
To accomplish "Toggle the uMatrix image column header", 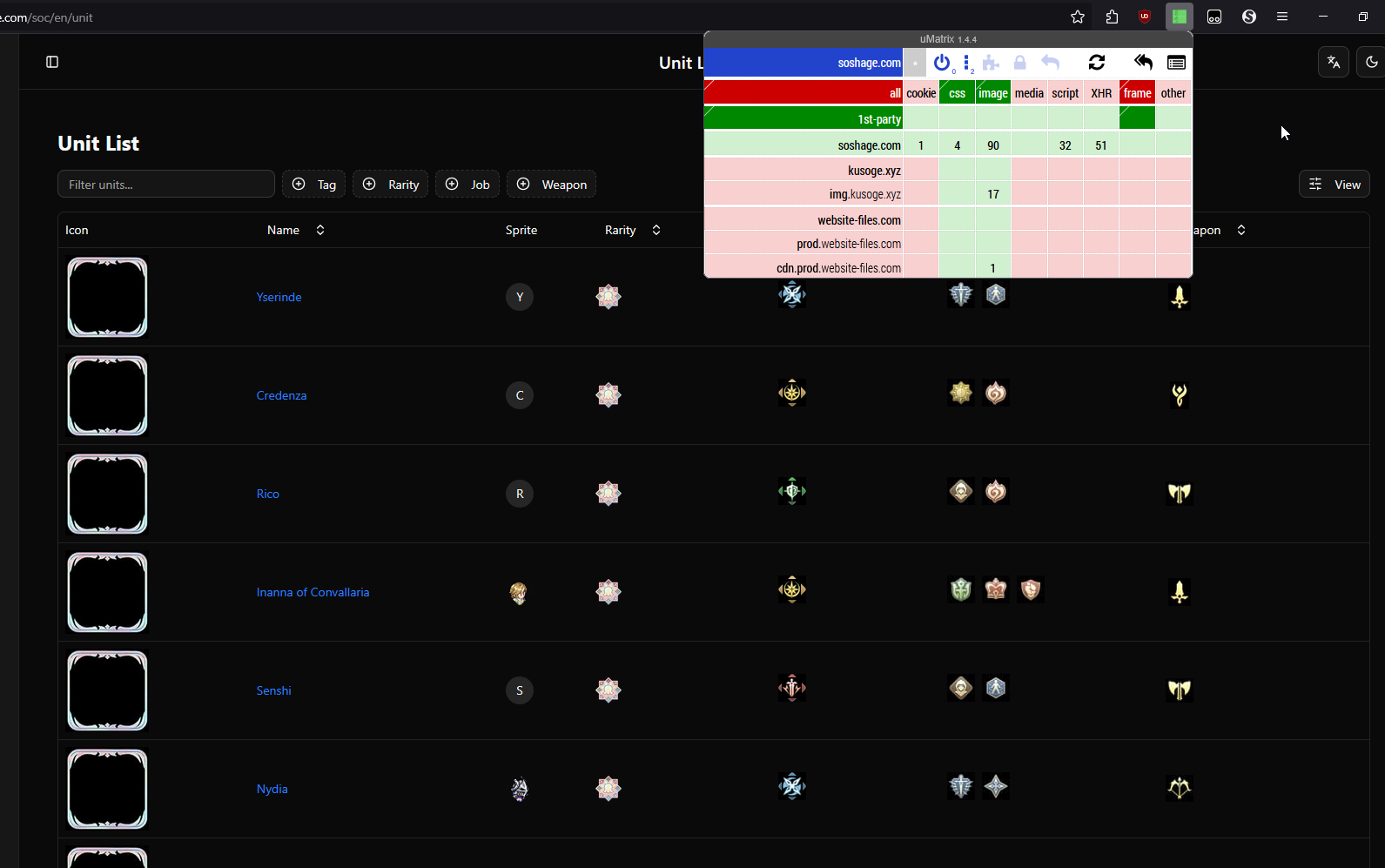I will tap(993, 93).
